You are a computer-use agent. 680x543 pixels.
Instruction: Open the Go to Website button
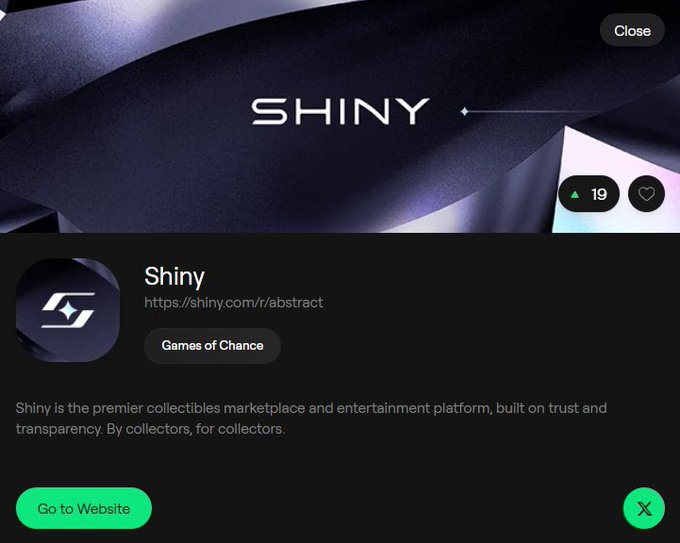coord(84,508)
